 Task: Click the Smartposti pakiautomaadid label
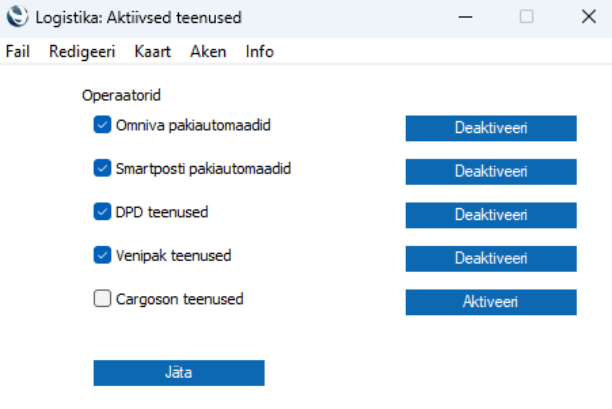203,169
